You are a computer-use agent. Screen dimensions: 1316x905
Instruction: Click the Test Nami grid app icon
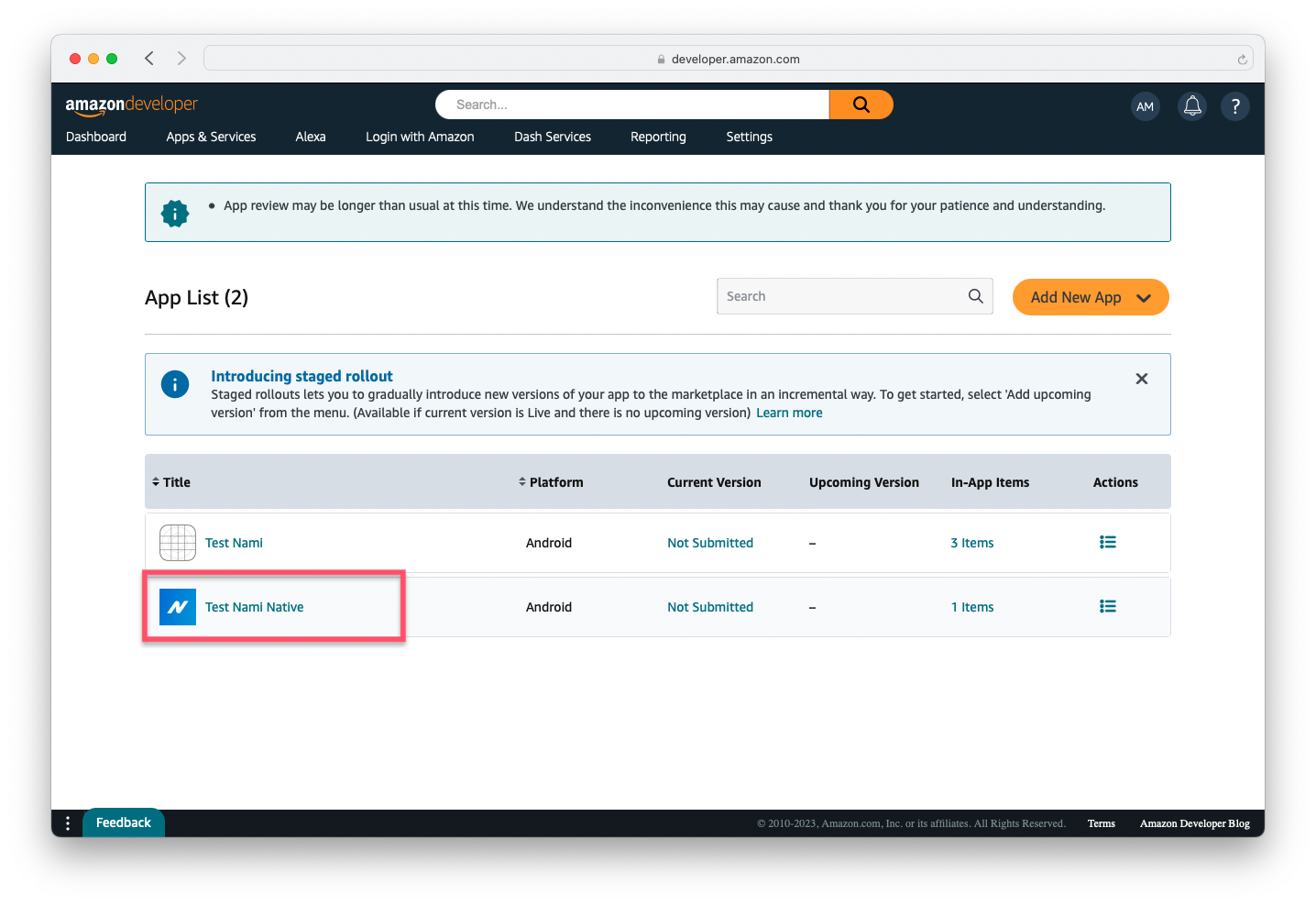tap(178, 543)
